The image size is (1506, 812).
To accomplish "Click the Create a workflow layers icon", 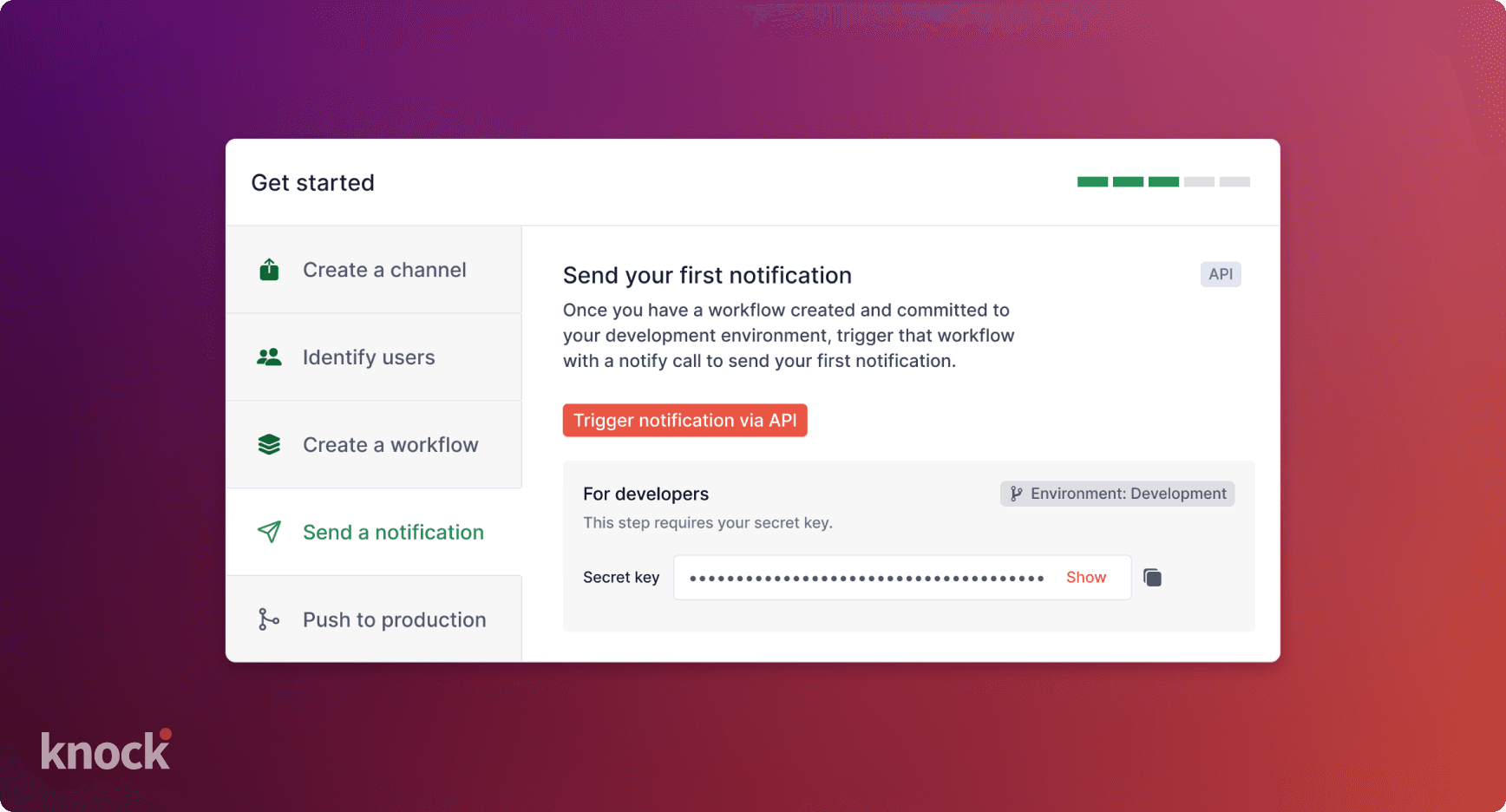I will pos(269,444).
